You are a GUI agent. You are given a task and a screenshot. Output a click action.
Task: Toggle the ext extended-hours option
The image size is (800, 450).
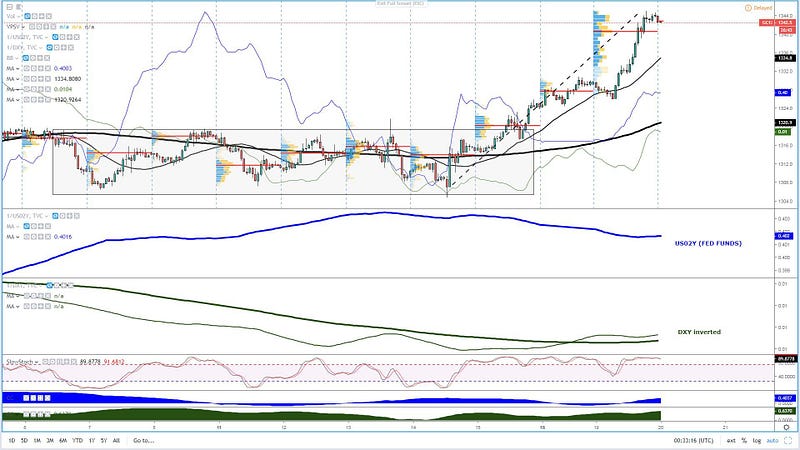pos(731,440)
